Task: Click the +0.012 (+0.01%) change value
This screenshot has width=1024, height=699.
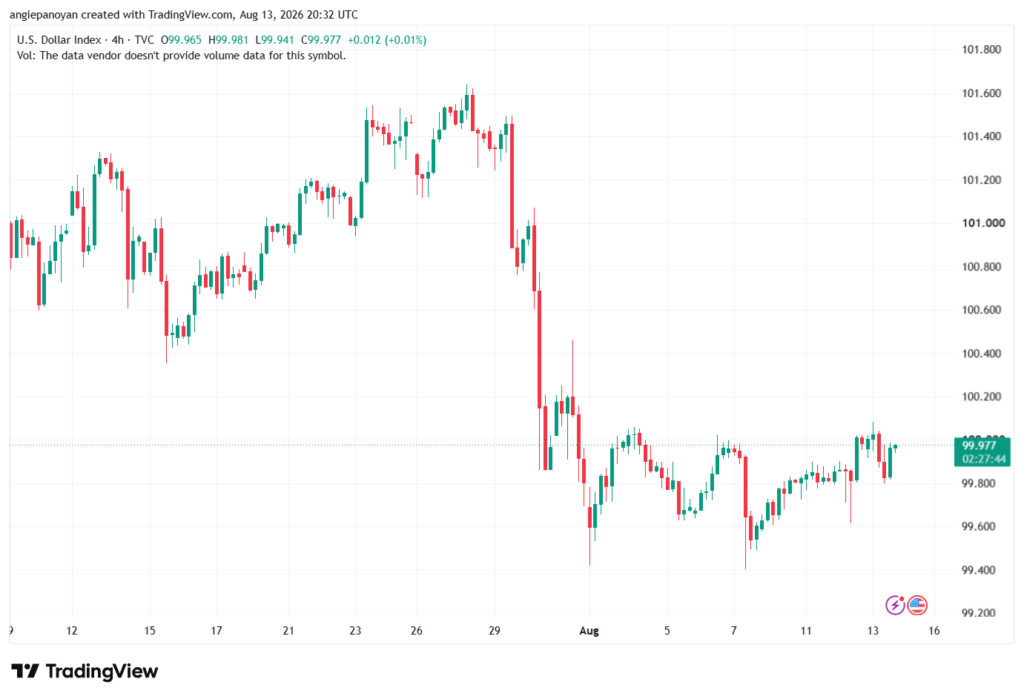Action: pyautogui.click(x=387, y=40)
